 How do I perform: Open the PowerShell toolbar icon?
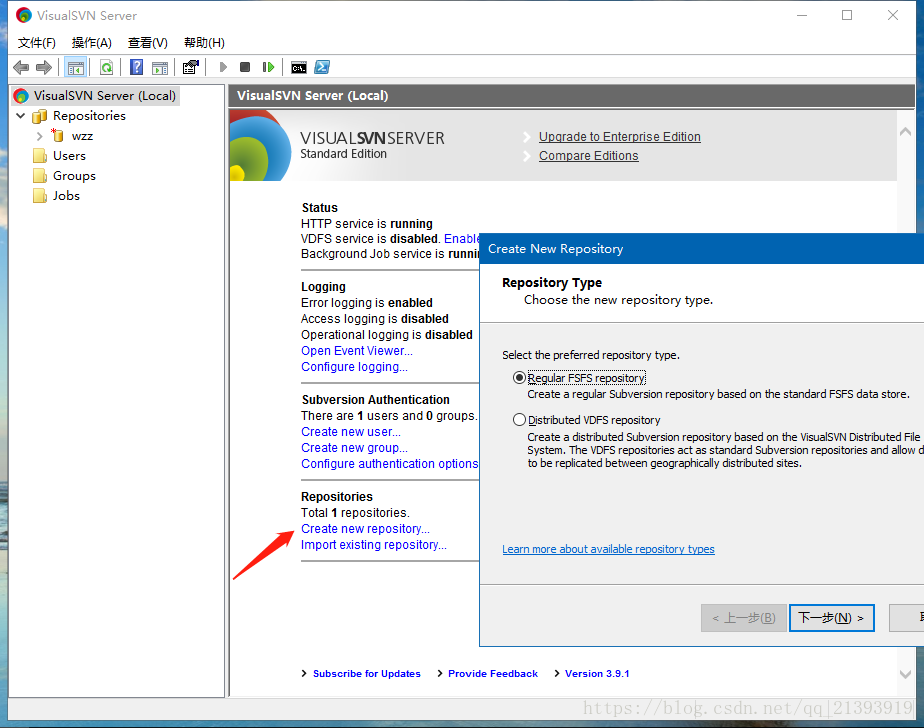click(x=322, y=67)
